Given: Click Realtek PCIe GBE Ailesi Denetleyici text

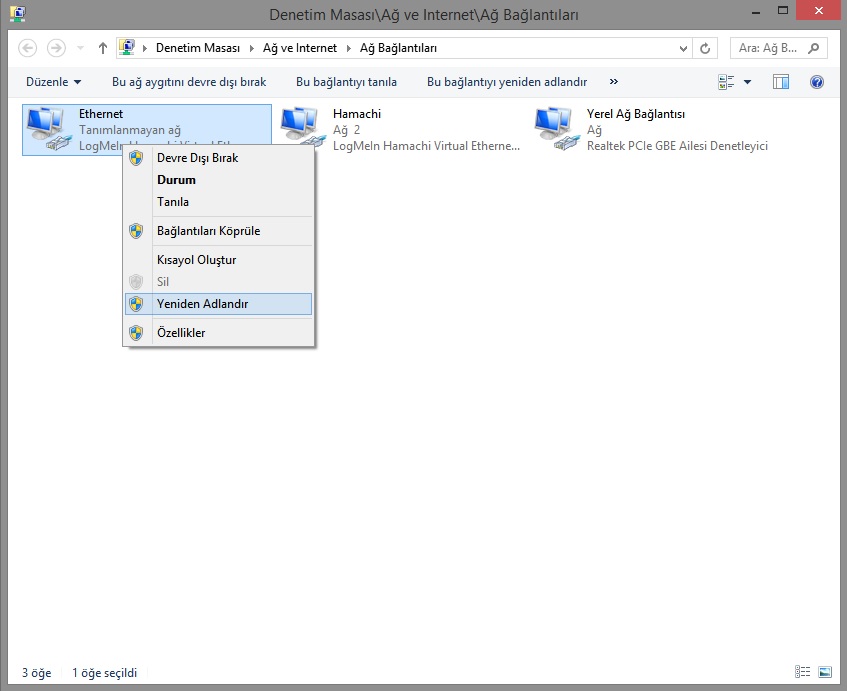Looking at the screenshot, I should point(677,146).
